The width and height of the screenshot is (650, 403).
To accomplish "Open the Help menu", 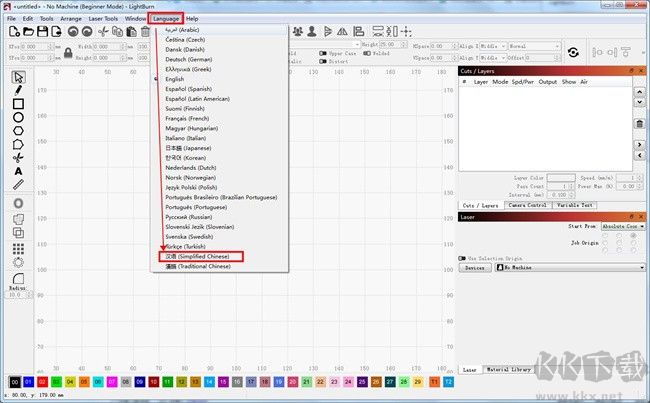I will [x=192, y=19].
